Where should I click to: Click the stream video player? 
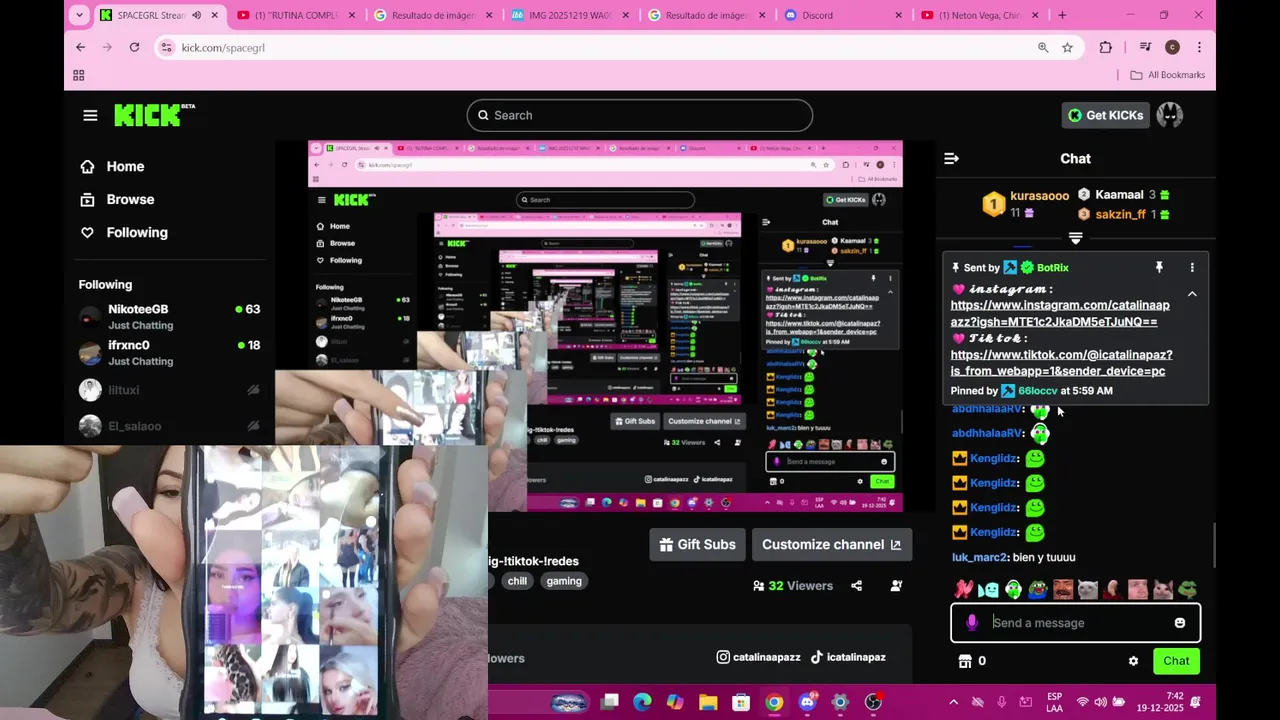tap(605, 327)
